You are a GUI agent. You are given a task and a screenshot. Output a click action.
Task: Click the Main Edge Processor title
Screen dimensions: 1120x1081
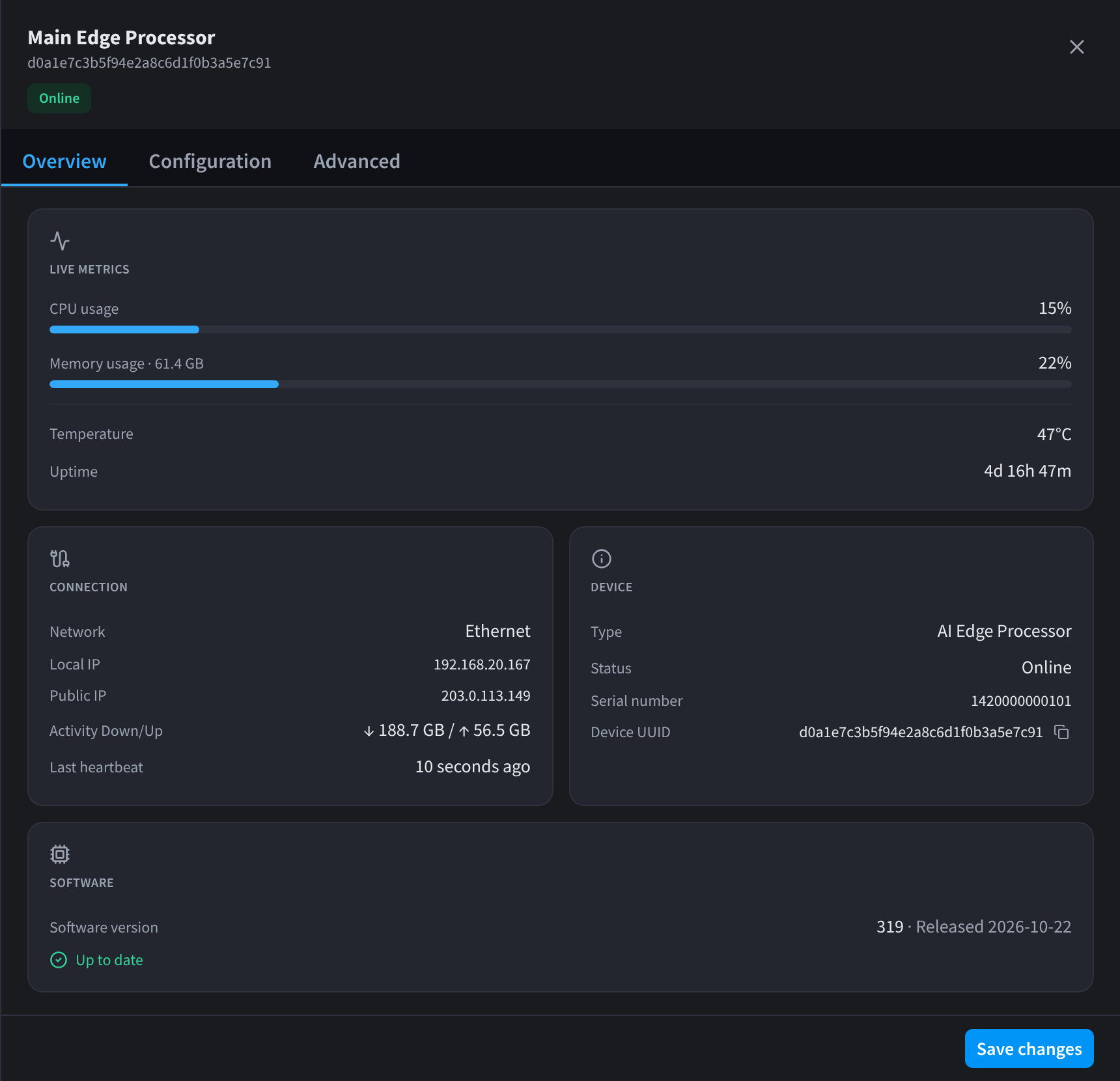(x=121, y=38)
